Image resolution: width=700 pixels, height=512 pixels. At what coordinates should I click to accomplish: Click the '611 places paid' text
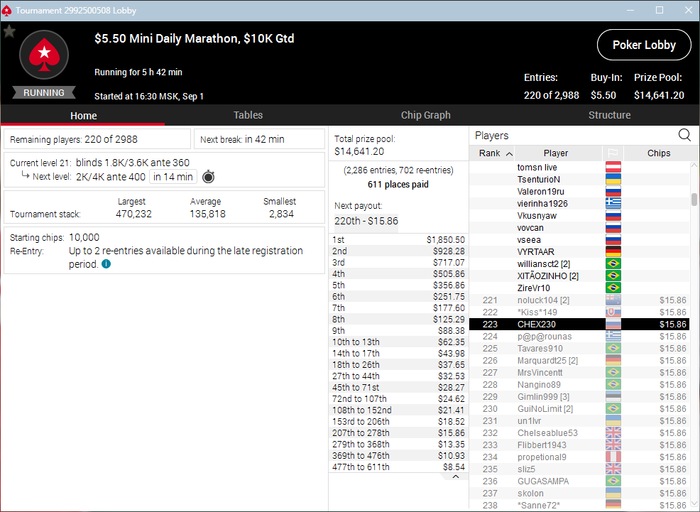398,184
